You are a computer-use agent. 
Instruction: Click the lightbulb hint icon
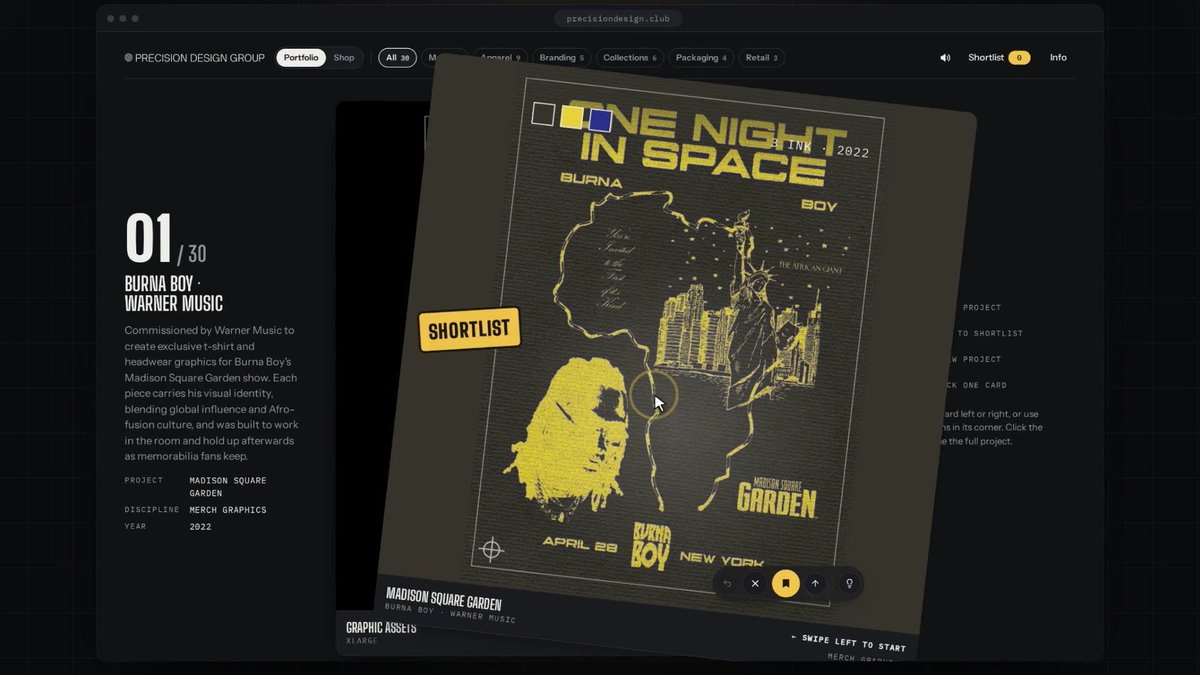tap(849, 583)
